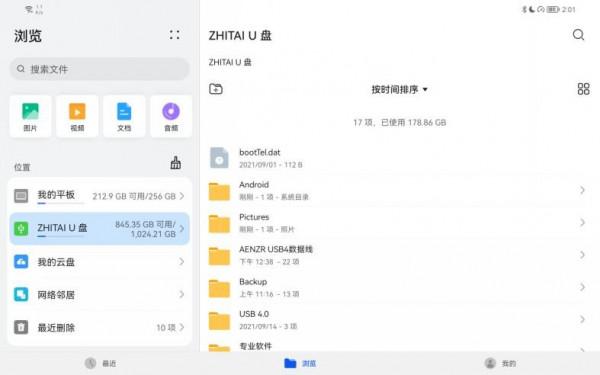The width and height of the screenshot is (600, 375).
Task: Click the 网络邻居 network neighbors icon
Action: (21, 294)
